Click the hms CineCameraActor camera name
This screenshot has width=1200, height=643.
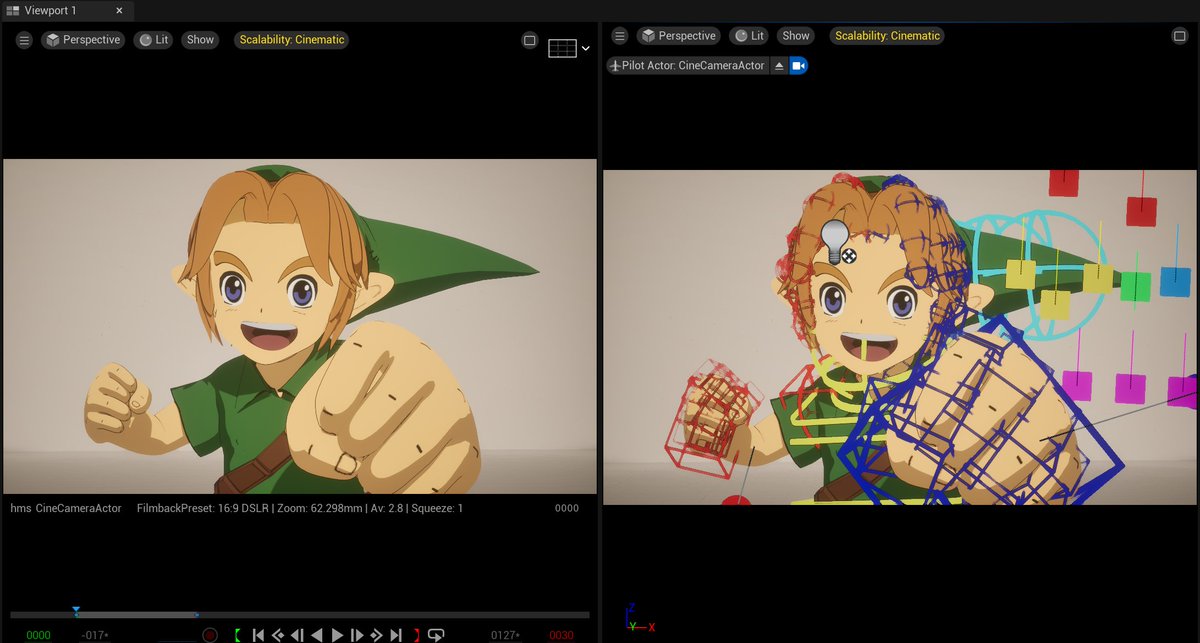(x=66, y=508)
